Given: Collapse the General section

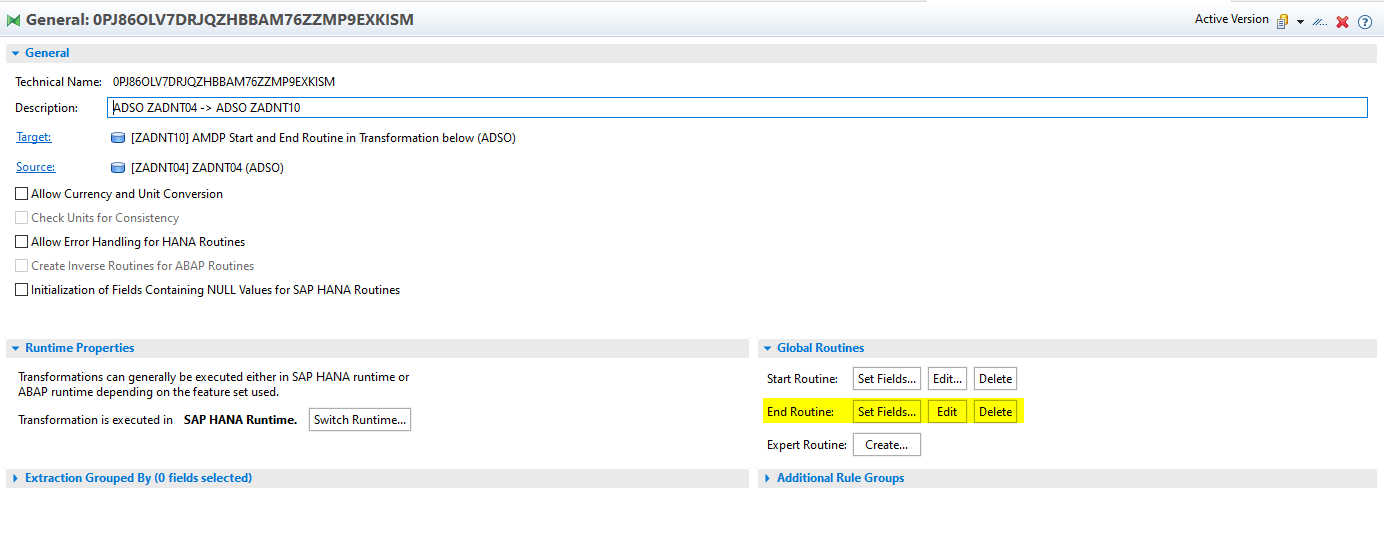Looking at the screenshot, I should [x=15, y=53].
